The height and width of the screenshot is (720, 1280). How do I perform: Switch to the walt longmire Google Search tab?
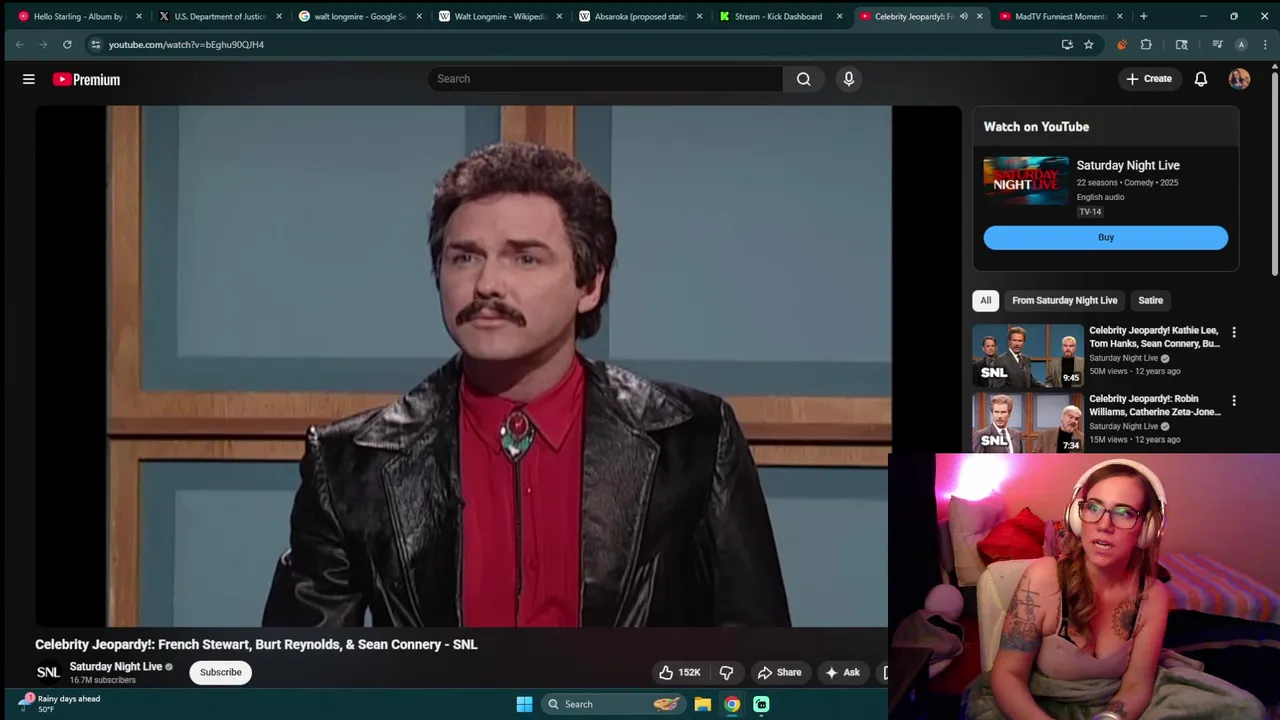click(x=358, y=16)
